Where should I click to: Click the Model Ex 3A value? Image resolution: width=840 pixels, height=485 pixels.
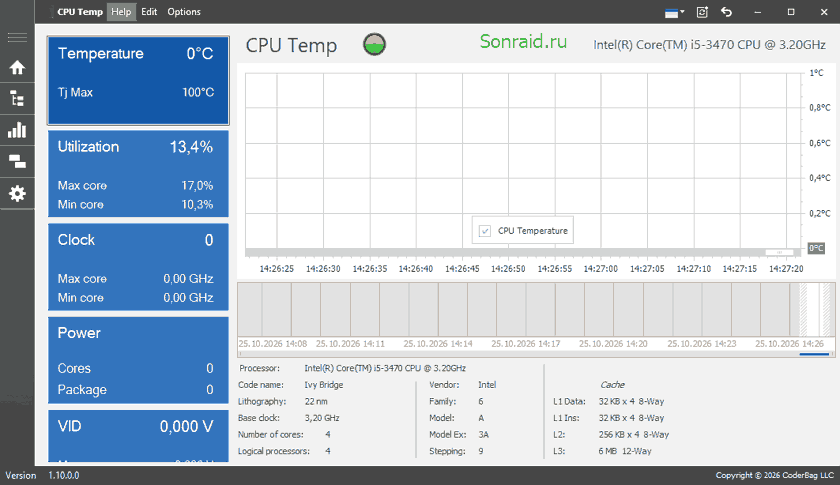(x=483, y=435)
